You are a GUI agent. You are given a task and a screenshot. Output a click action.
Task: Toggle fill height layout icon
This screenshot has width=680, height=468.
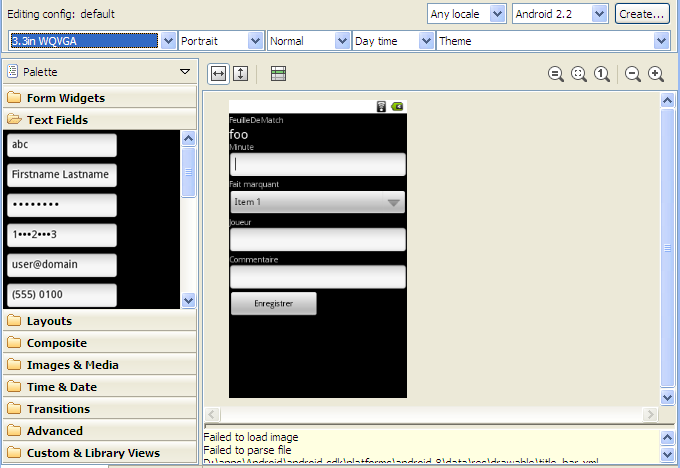(x=241, y=73)
